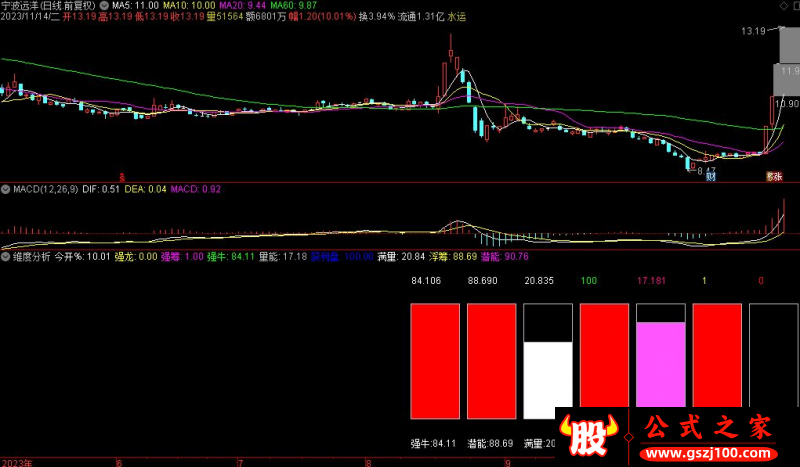Select the MA10: 10.00 label
The image size is (800, 467).
189,6
